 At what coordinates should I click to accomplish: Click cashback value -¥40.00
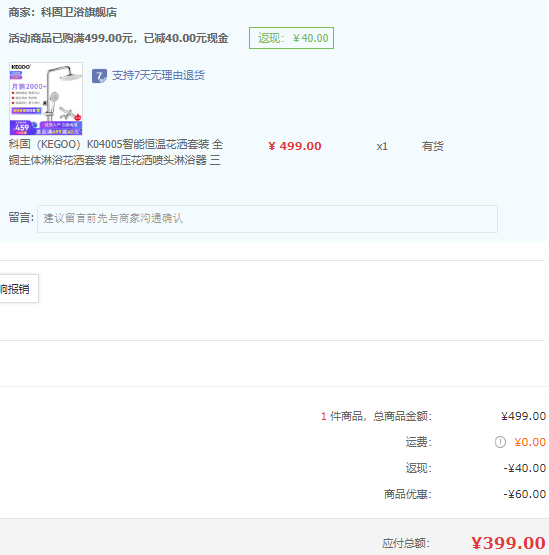[525, 468]
